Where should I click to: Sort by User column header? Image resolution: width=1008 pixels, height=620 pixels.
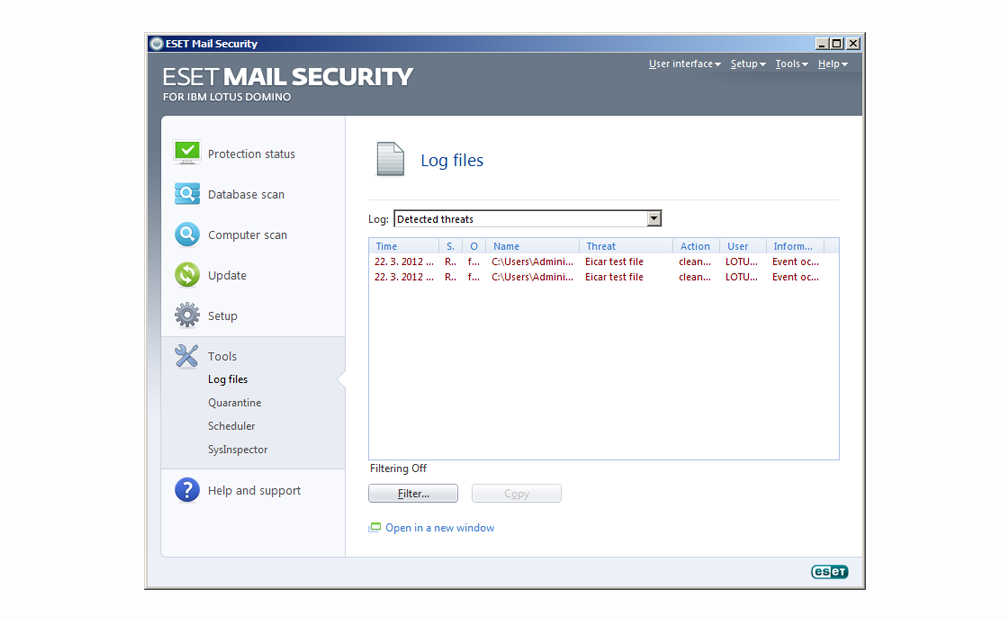[x=742, y=246]
